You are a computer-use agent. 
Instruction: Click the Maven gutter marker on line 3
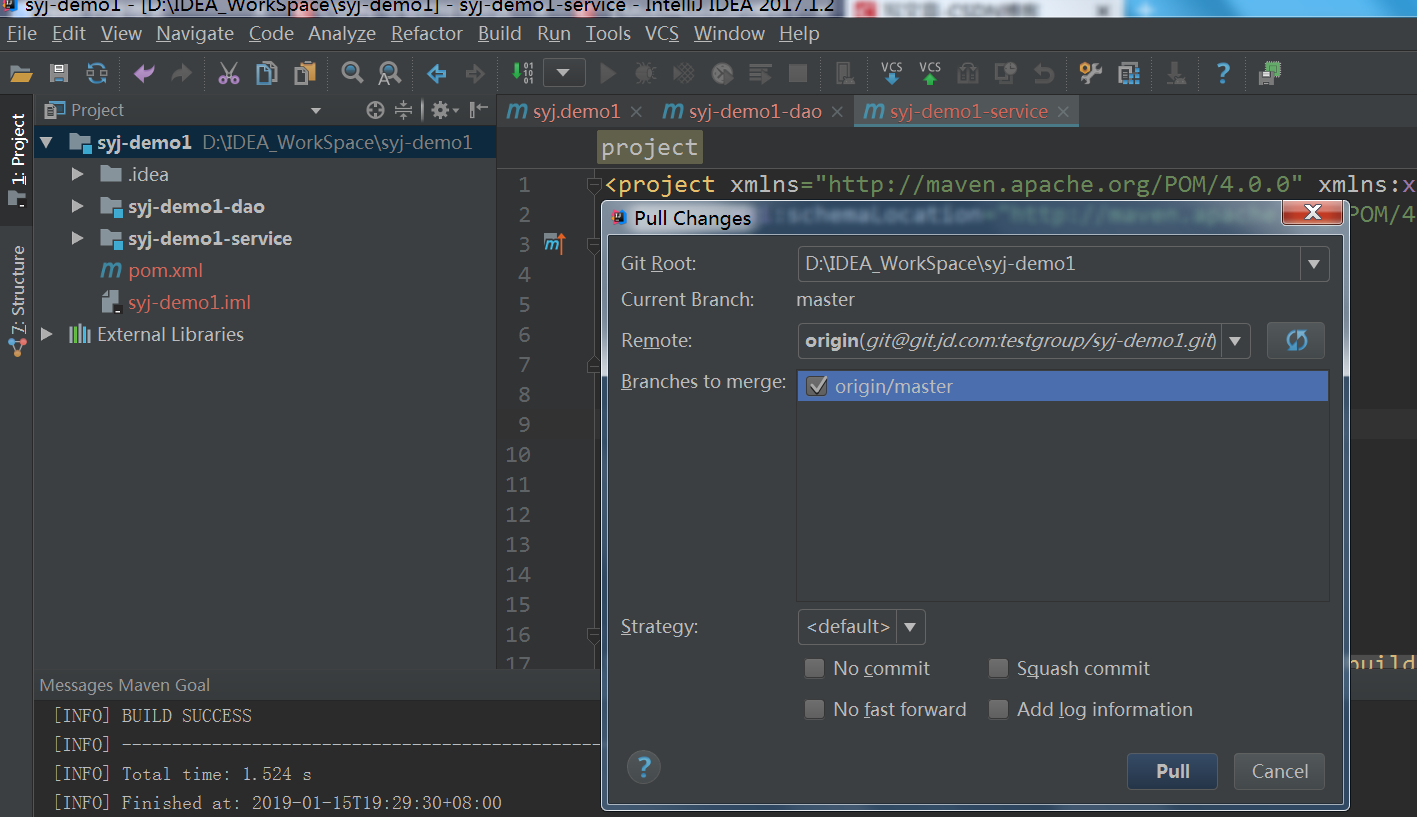[554, 243]
